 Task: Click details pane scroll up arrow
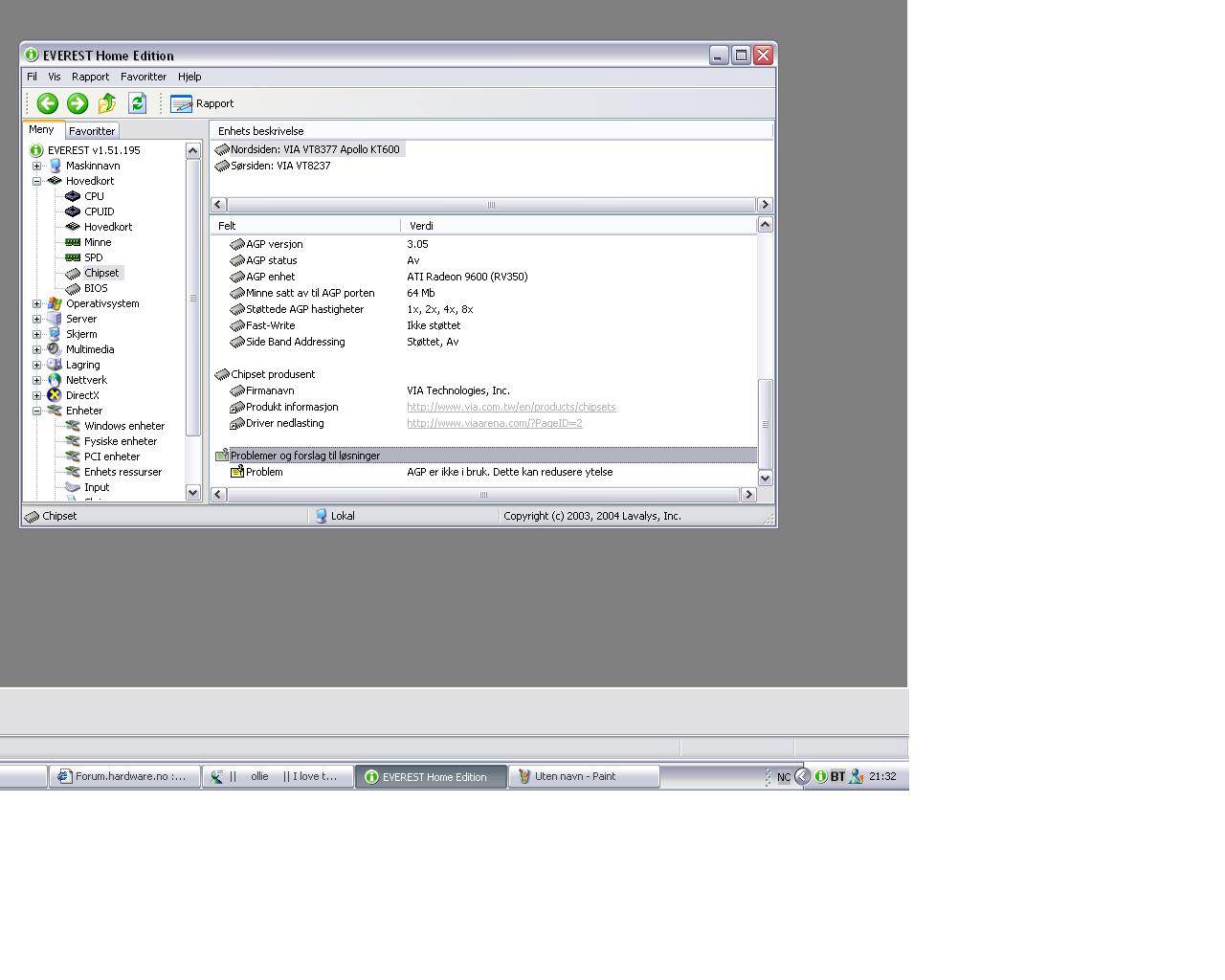[x=765, y=225]
